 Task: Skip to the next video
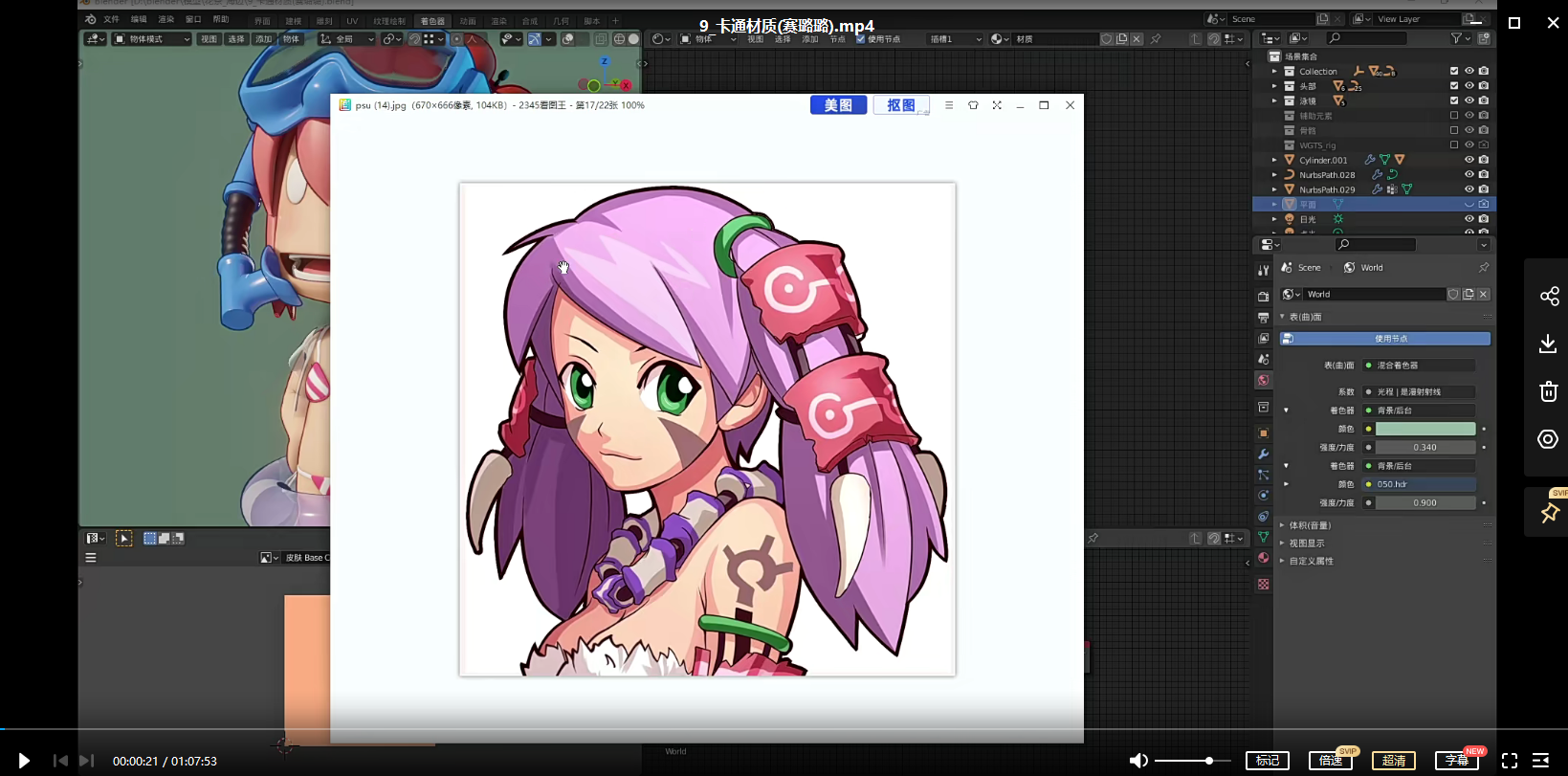click(x=86, y=761)
